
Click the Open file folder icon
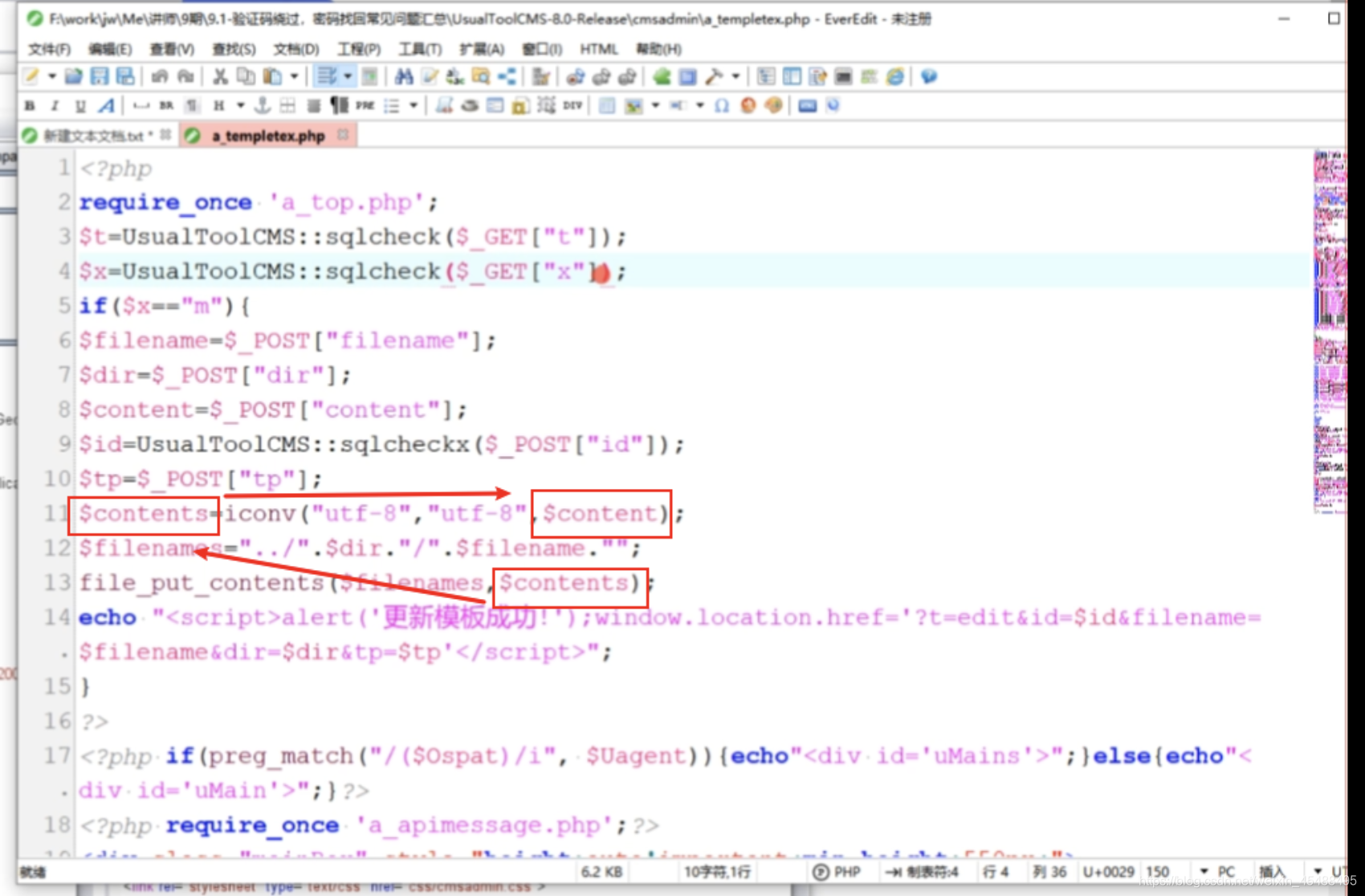tap(73, 76)
